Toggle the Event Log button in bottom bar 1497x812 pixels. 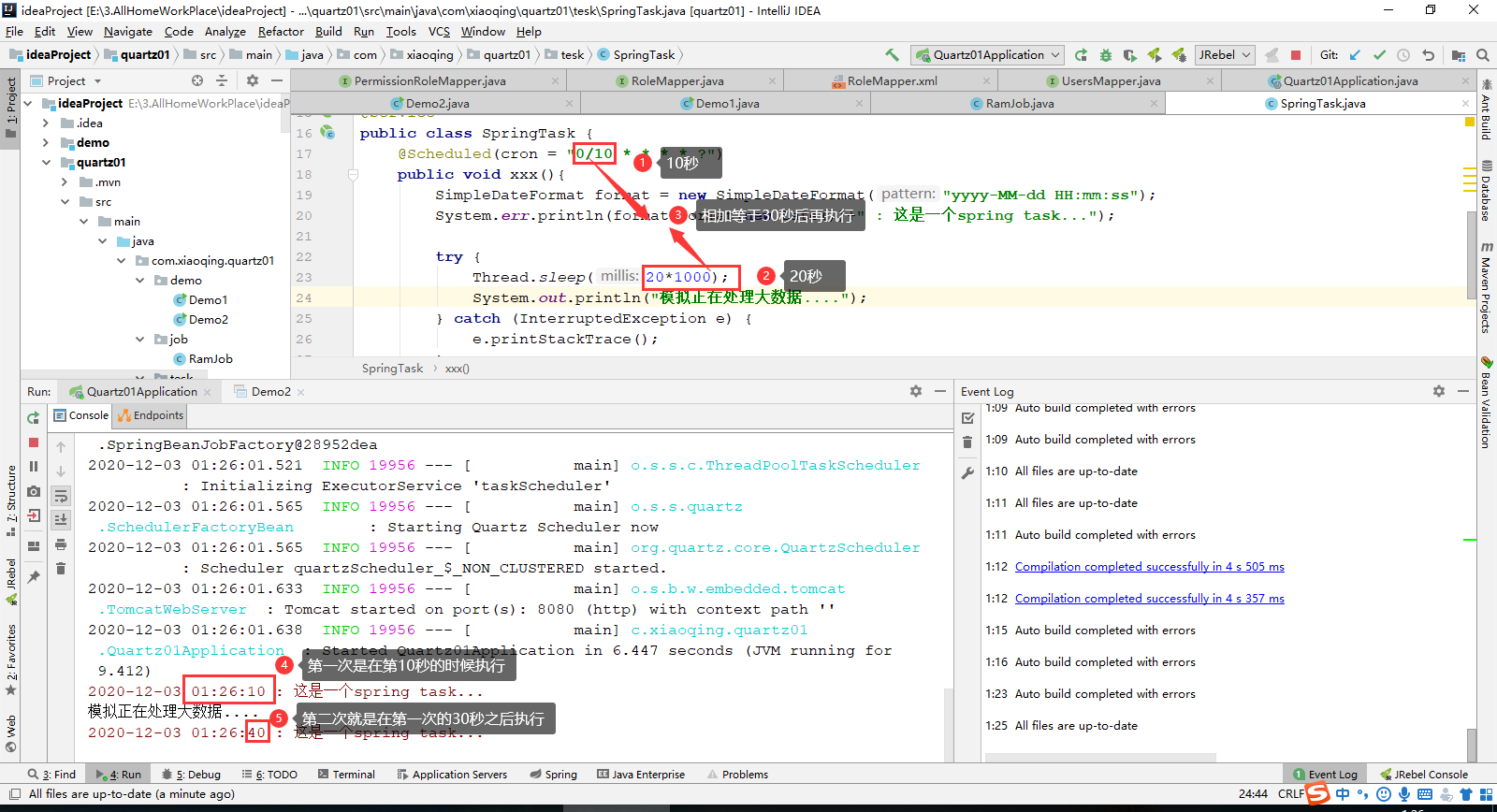tap(1325, 775)
